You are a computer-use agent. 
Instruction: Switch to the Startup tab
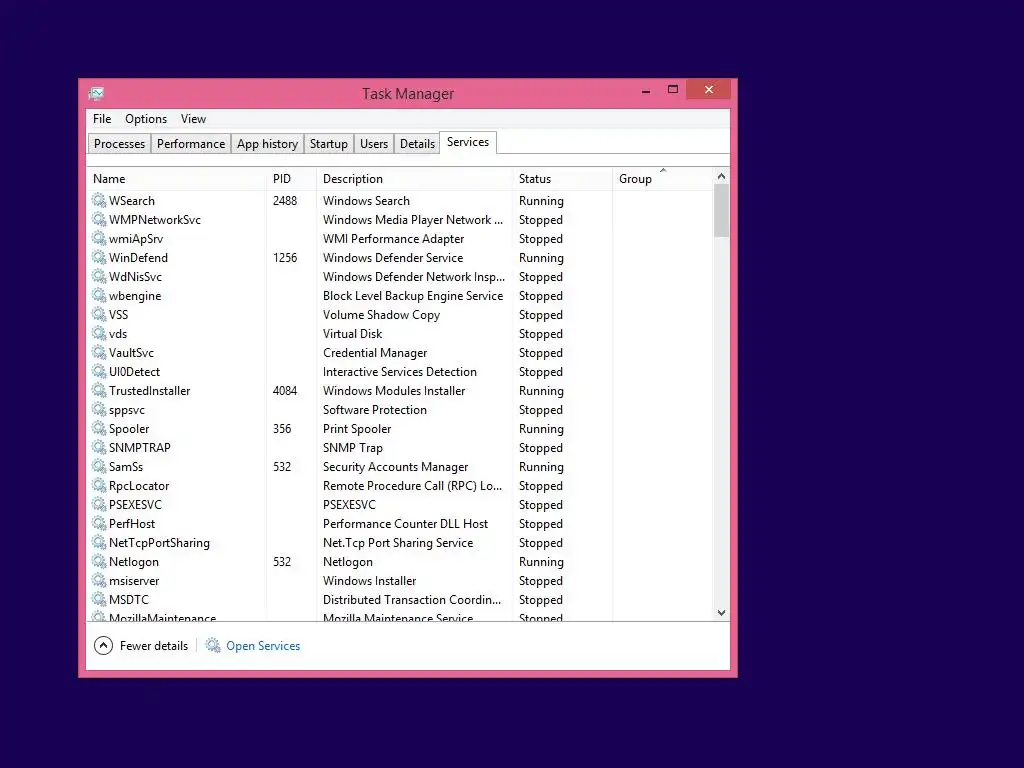click(x=328, y=144)
